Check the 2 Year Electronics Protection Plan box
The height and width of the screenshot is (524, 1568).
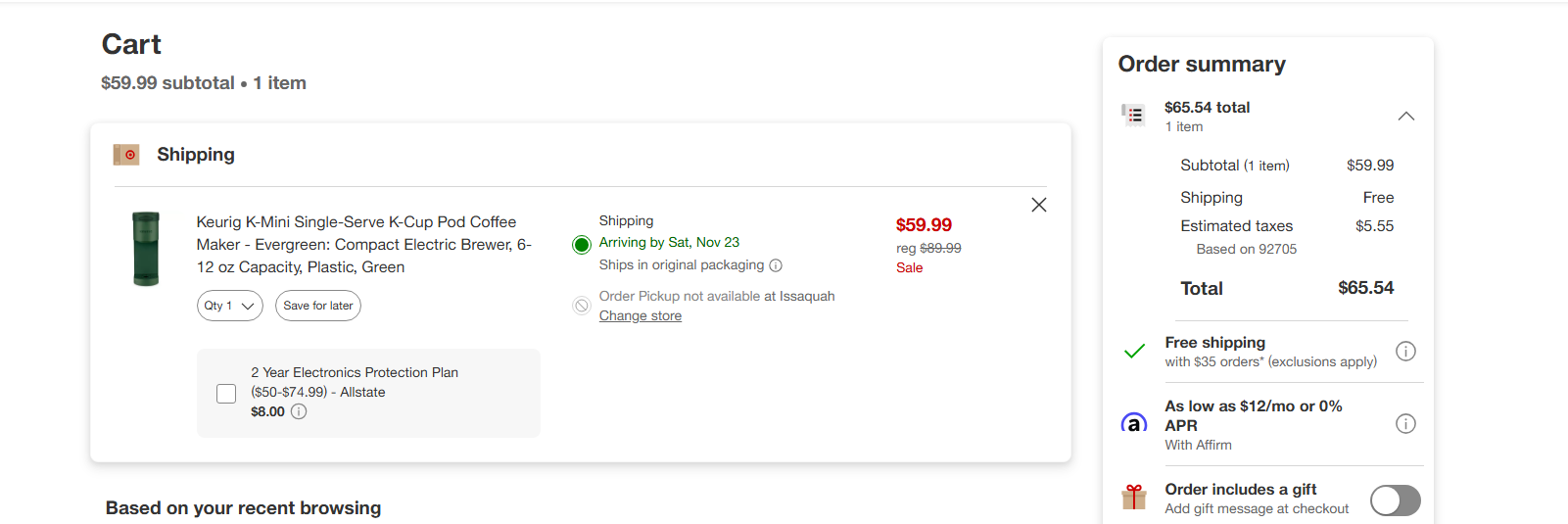point(226,394)
